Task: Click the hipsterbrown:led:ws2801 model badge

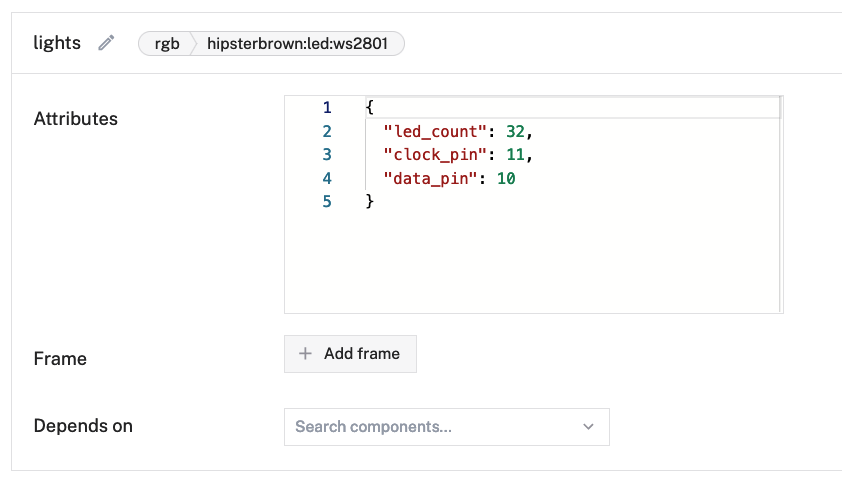Action: point(304,44)
